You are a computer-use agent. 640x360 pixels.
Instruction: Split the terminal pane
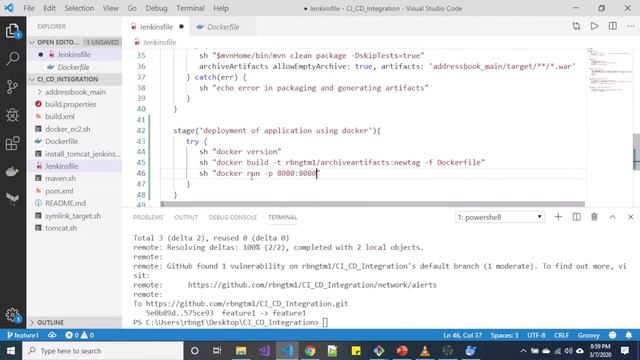click(x=576, y=217)
